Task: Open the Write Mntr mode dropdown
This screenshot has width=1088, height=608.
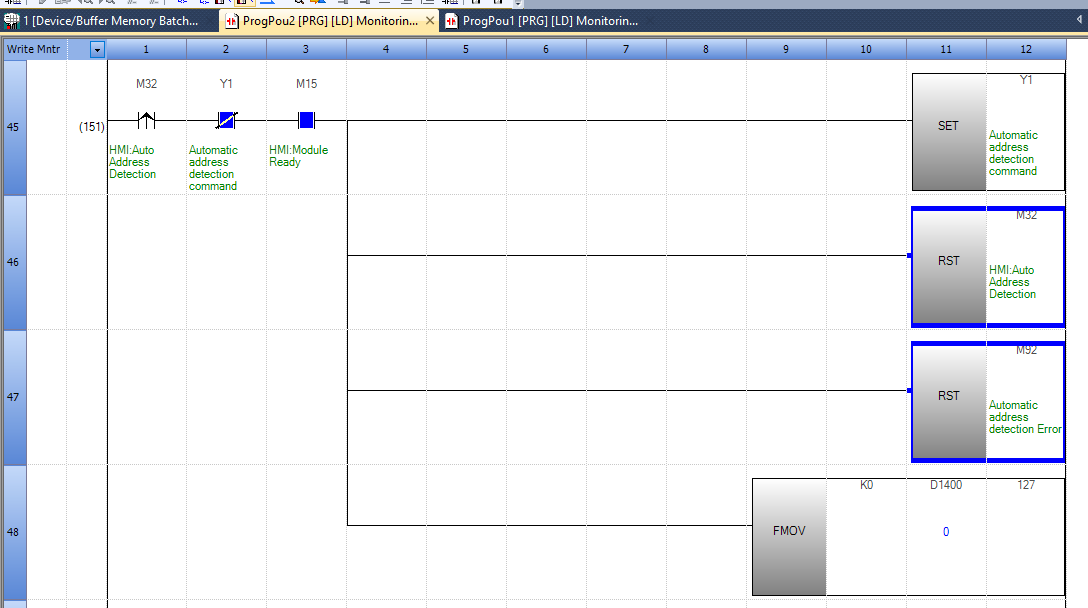Action: pyautogui.click(x=97, y=49)
